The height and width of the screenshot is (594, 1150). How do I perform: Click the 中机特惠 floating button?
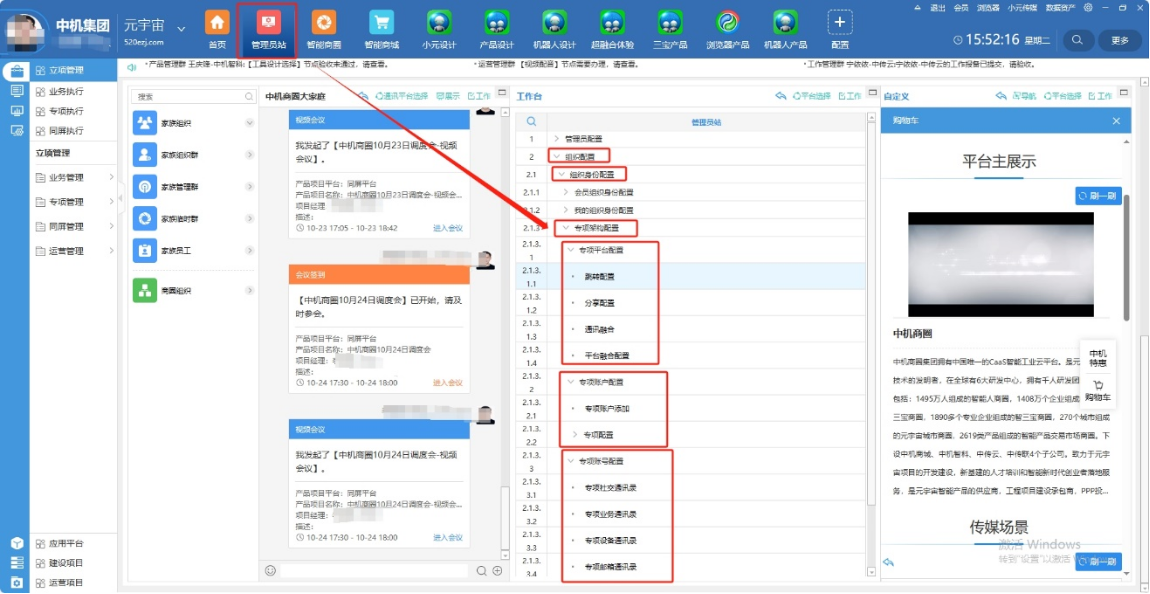click(x=1098, y=358)
